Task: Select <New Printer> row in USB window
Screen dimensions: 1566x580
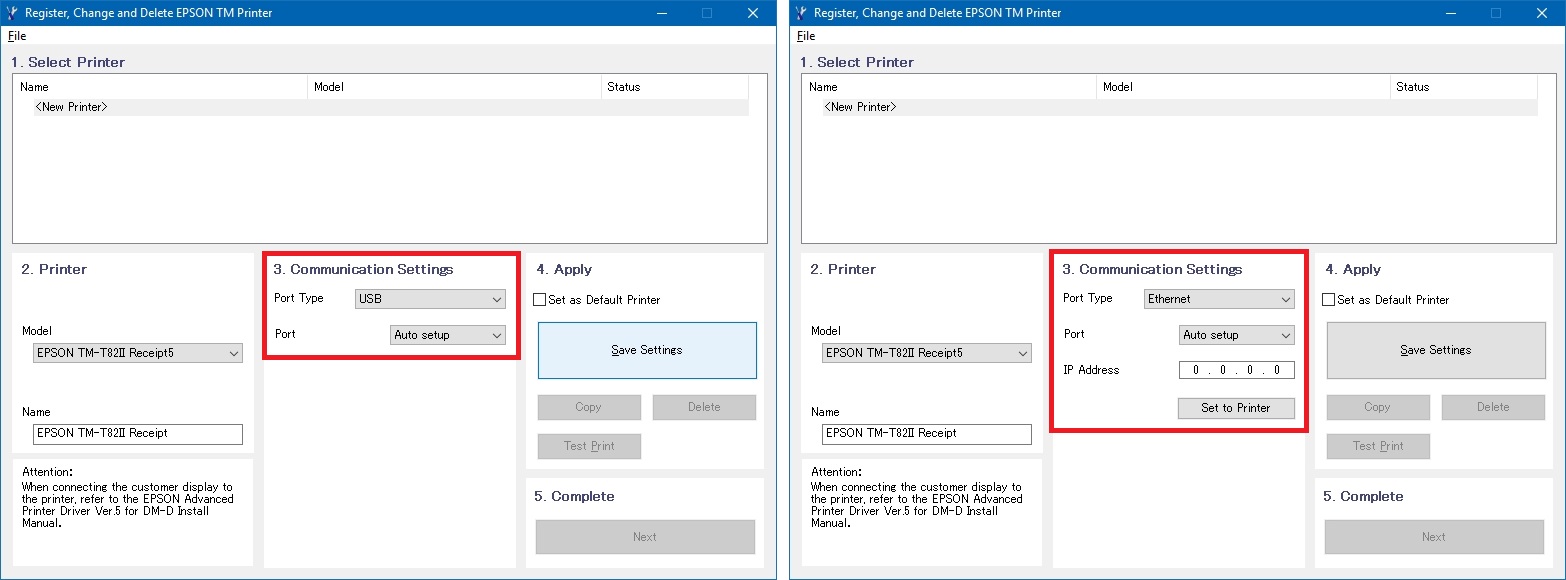Action: coord(391,107)
